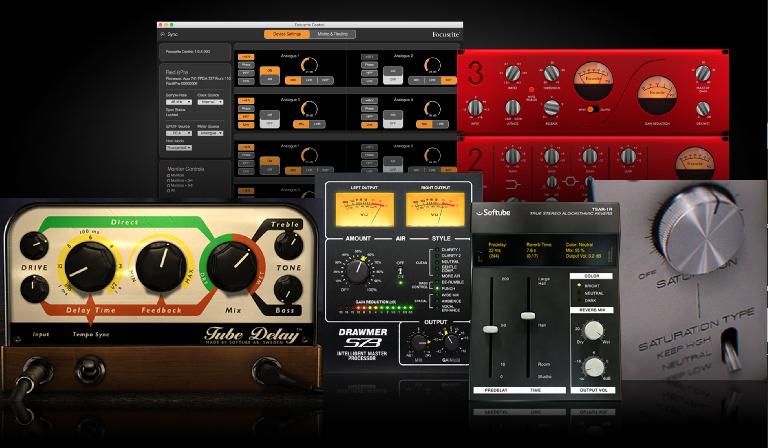Image resolution: width=768 pixels, height=448 pixels.
Task: Flip the Air switch on Drawmer S73
Action: tap(401, 272)
